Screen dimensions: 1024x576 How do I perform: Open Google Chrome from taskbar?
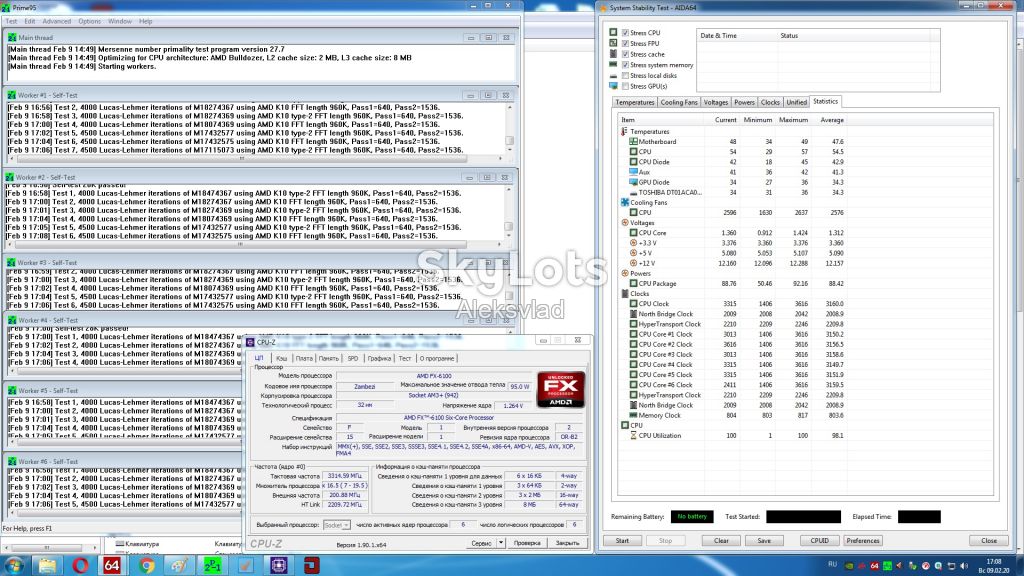(146, 565)
